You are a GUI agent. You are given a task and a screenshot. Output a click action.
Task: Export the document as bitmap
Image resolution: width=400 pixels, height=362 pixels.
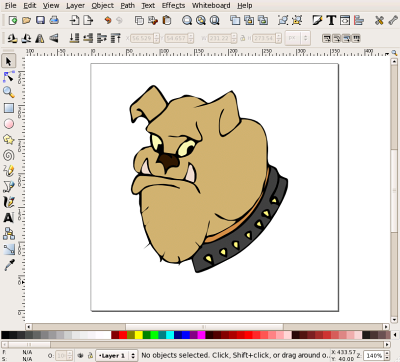(88, 20)
